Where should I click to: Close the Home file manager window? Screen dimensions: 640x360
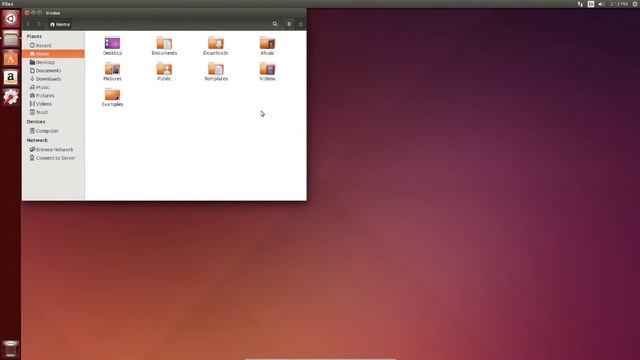[27, 13]
